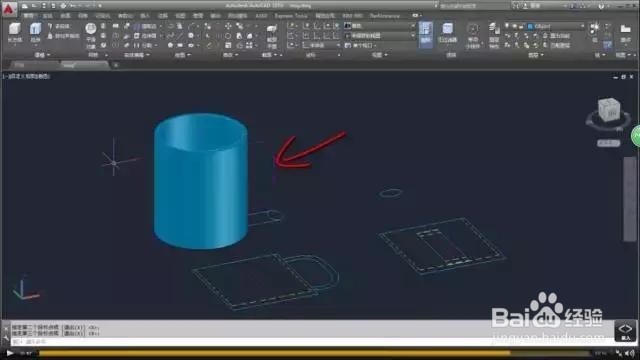Click the New file icon in quick access toolbar

25,6
